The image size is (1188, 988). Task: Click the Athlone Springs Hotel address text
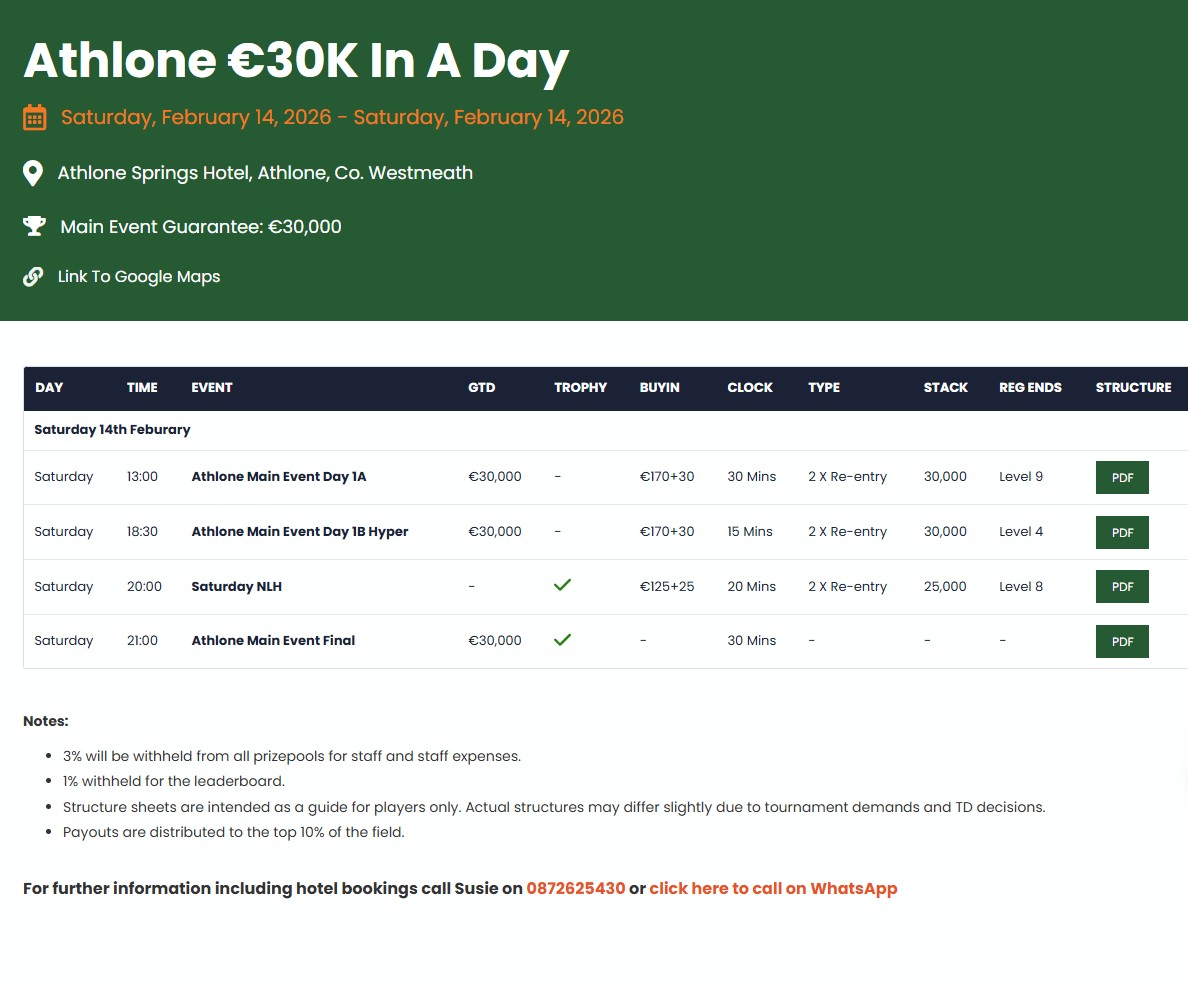[265, 173]
